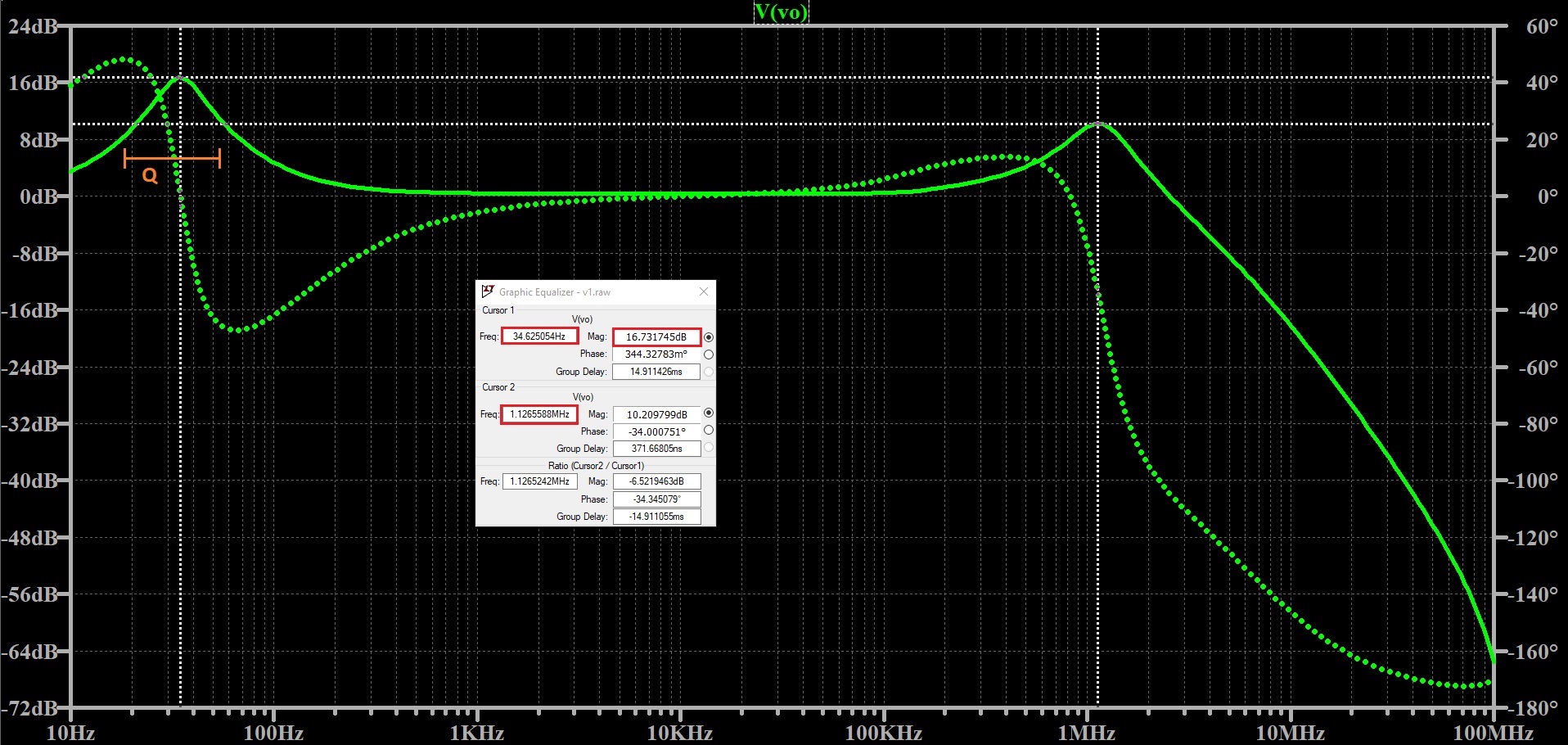Screen dimensions: 1568x745
Task: Click the 0° label on the right phase axis
Action: click(1548, 196)
